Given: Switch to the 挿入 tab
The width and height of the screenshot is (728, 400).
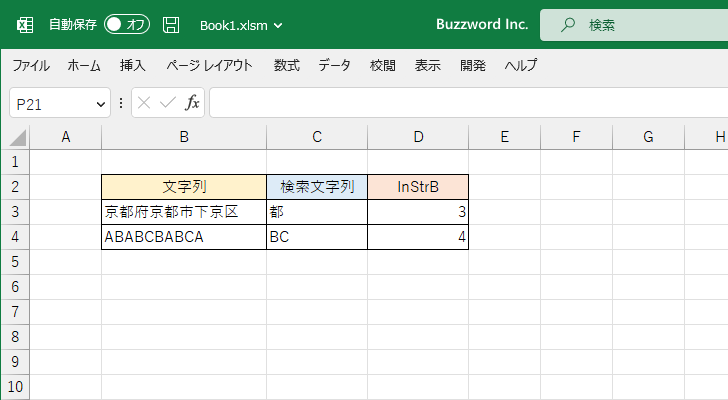Looking at the screenshot, I should click(133, 65).
